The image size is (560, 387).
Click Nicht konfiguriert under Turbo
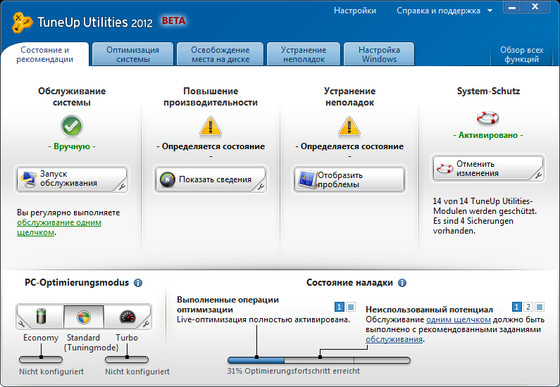pos(137,372)
